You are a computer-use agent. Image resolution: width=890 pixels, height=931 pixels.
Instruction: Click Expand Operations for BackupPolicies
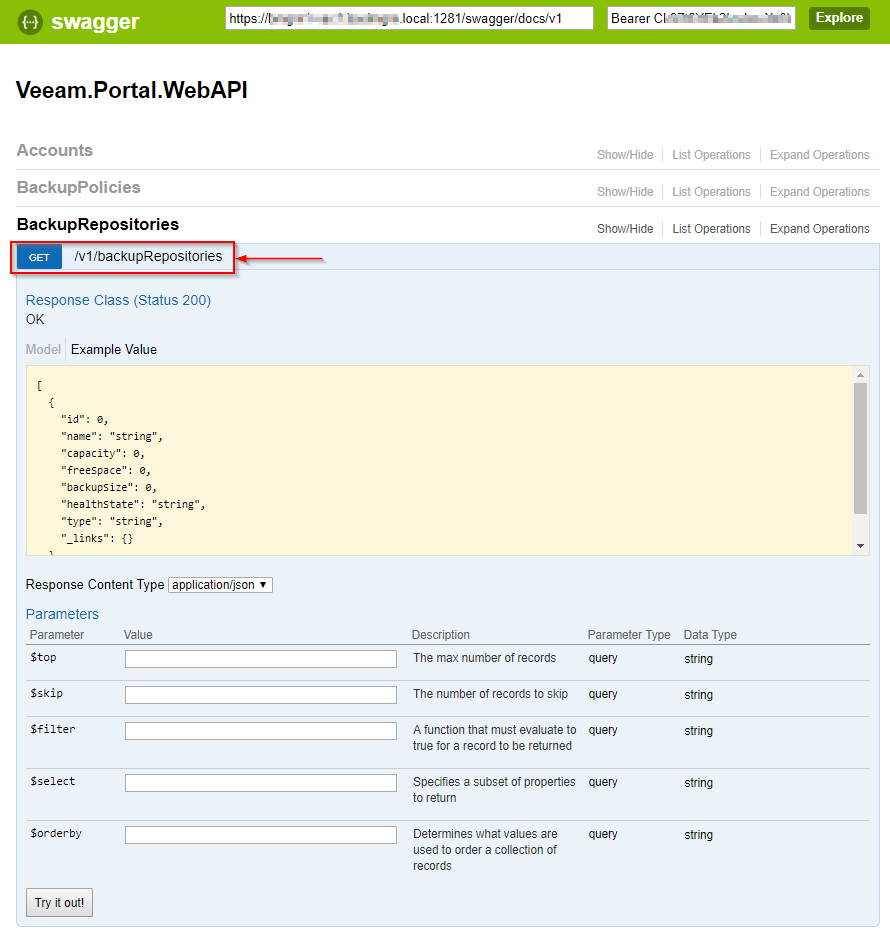819,192
